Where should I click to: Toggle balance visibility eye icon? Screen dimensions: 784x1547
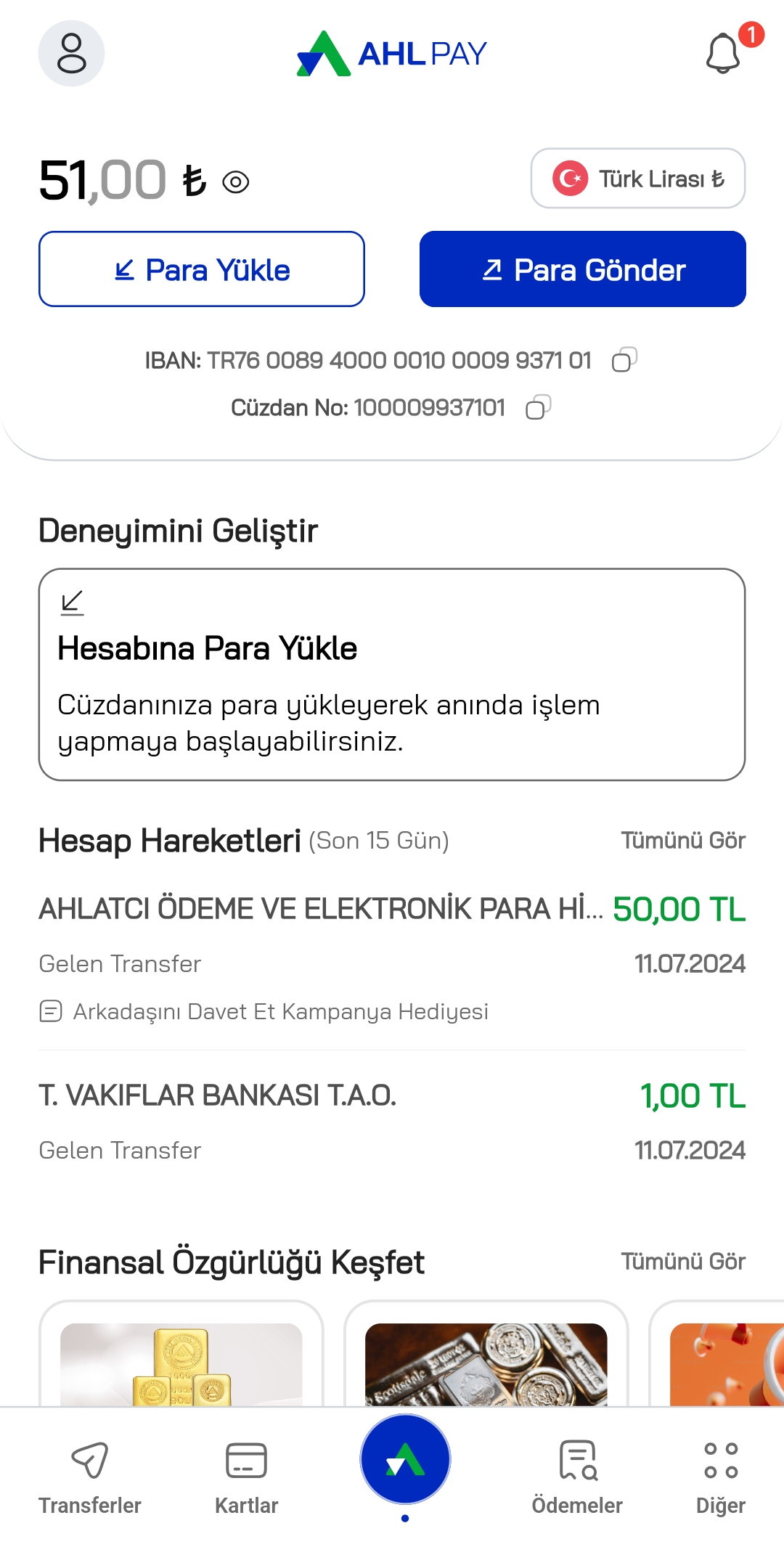pos(236,181)
